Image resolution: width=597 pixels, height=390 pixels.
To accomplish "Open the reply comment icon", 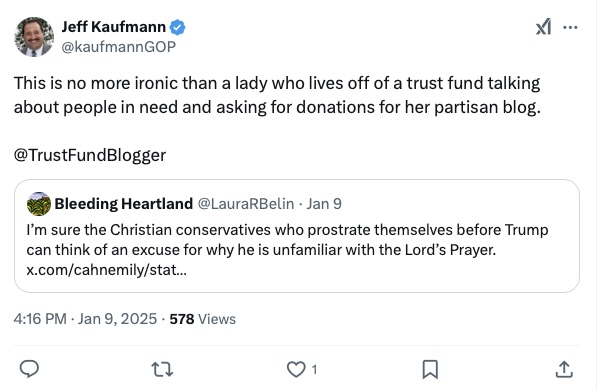I will 29,369.
